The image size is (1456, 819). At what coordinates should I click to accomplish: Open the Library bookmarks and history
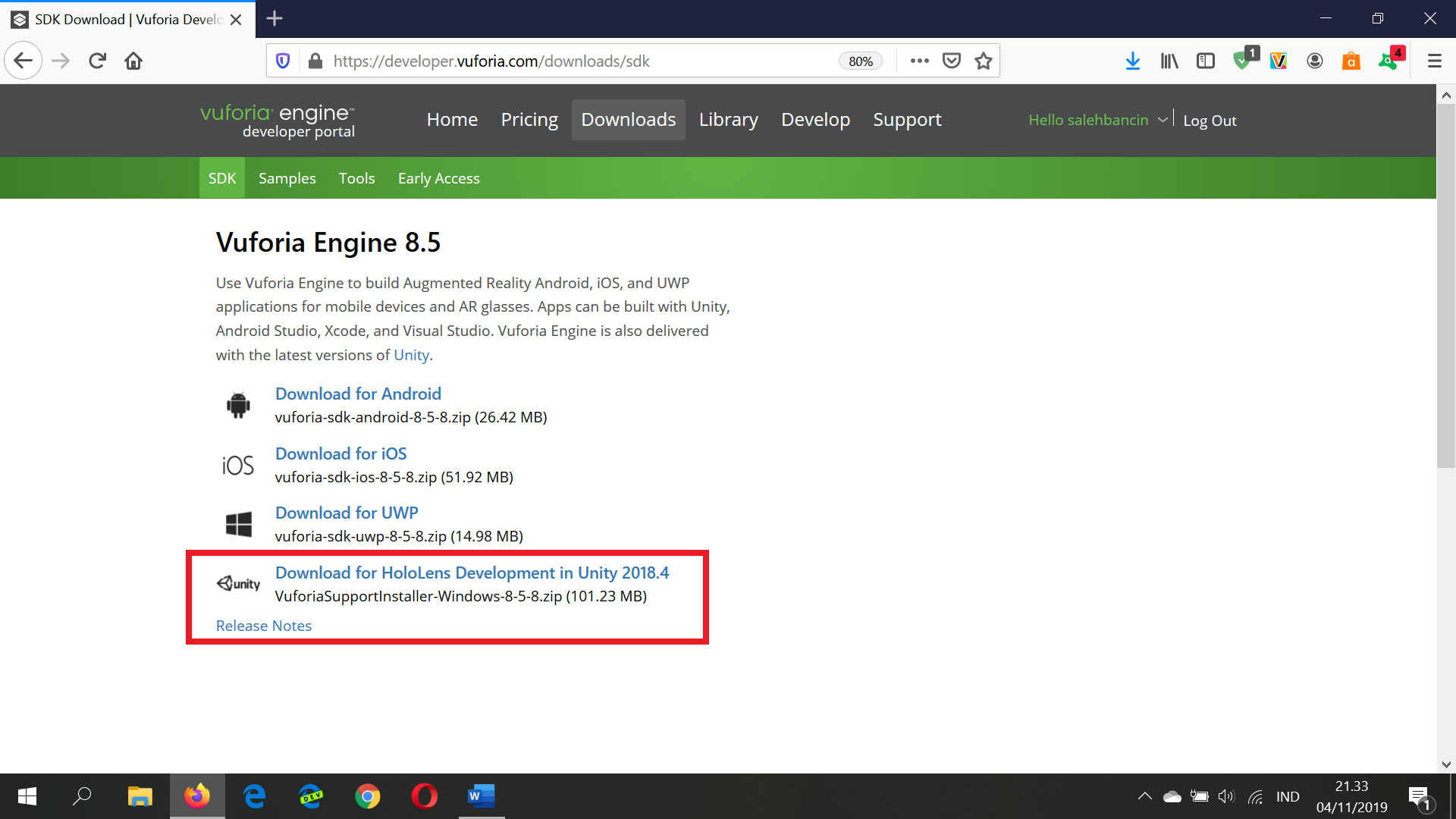click(x=1169, y=61)
